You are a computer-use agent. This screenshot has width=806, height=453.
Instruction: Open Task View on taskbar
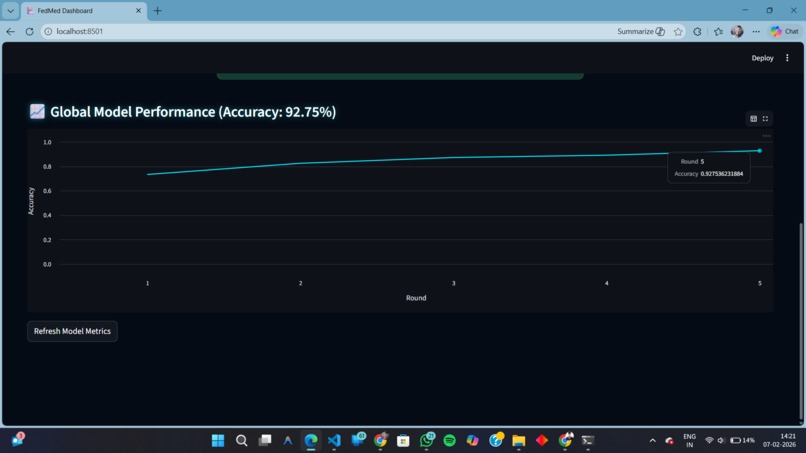click(265, 441)
